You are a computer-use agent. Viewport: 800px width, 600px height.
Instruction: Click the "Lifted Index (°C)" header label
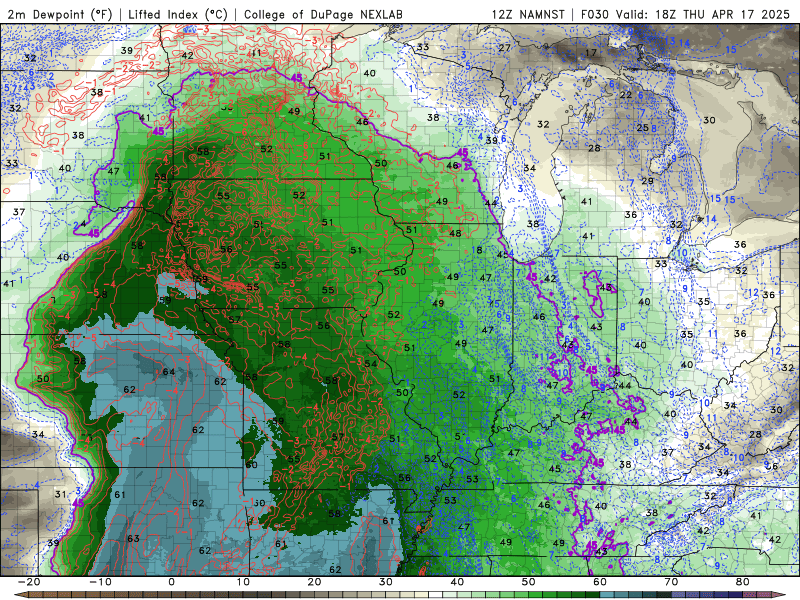pyautogui.click(x=178, y=14)
